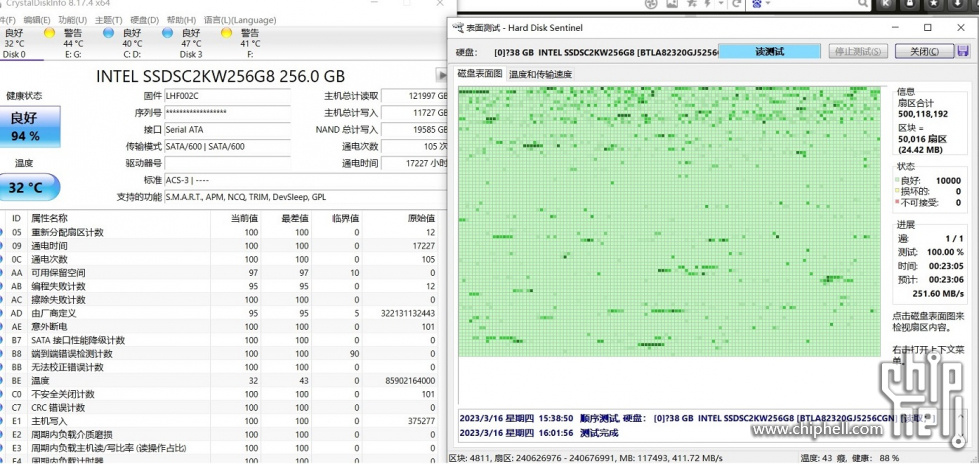
Task: Click the 关闭(C) button
Action: (924, 51)
